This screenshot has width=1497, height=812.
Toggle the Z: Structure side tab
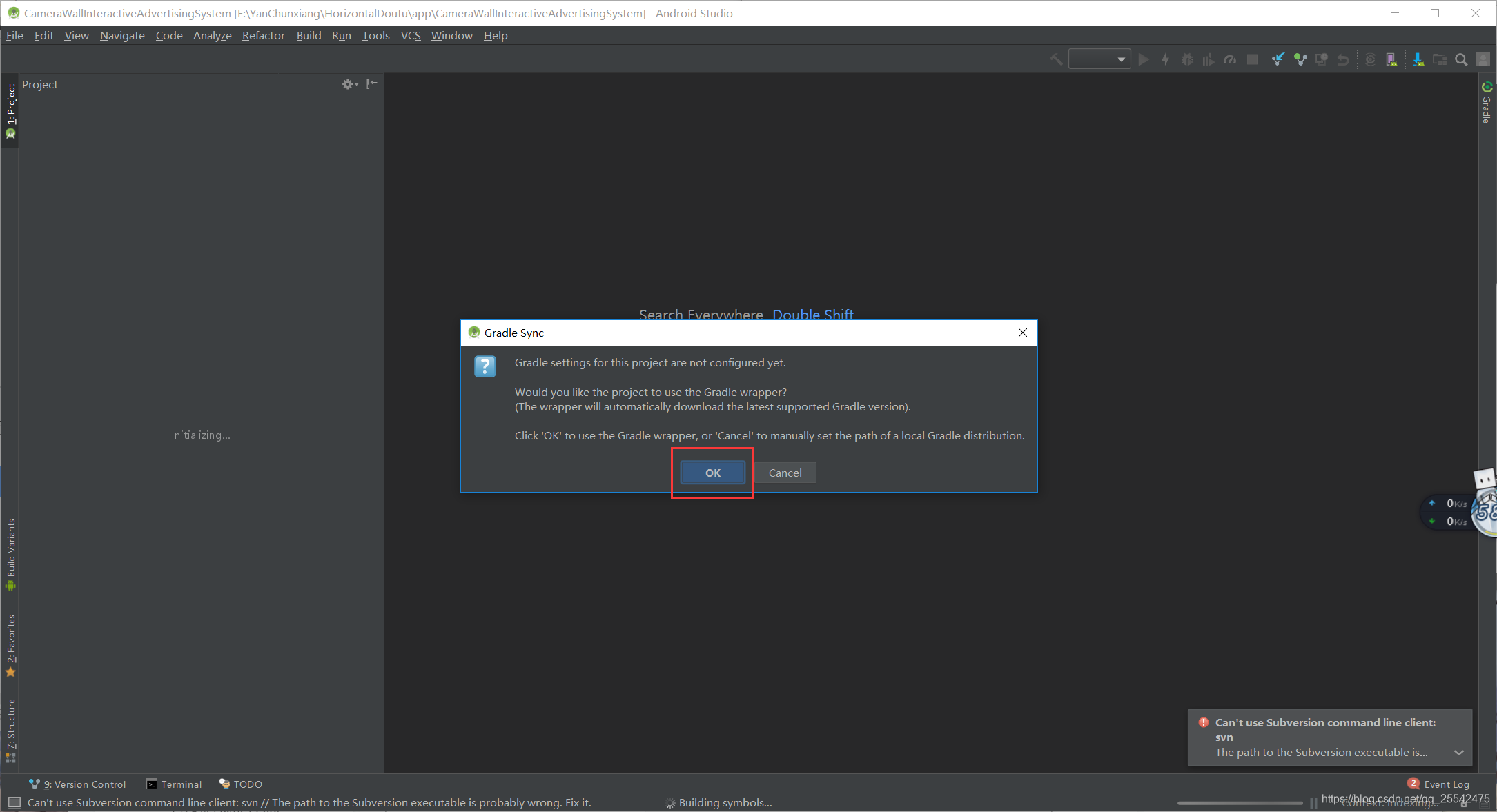pyautogui.click(x=10, y=730)
